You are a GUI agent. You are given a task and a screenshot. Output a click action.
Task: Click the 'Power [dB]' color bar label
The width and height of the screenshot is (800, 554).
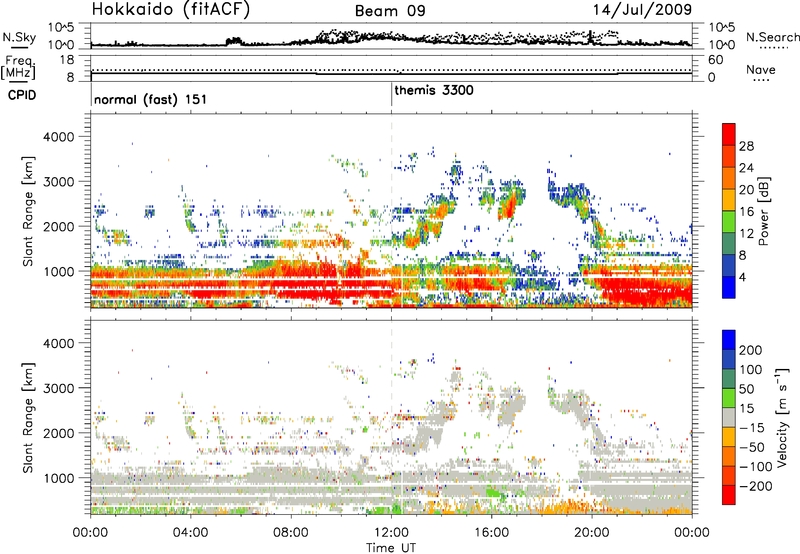tap(763, 211)
